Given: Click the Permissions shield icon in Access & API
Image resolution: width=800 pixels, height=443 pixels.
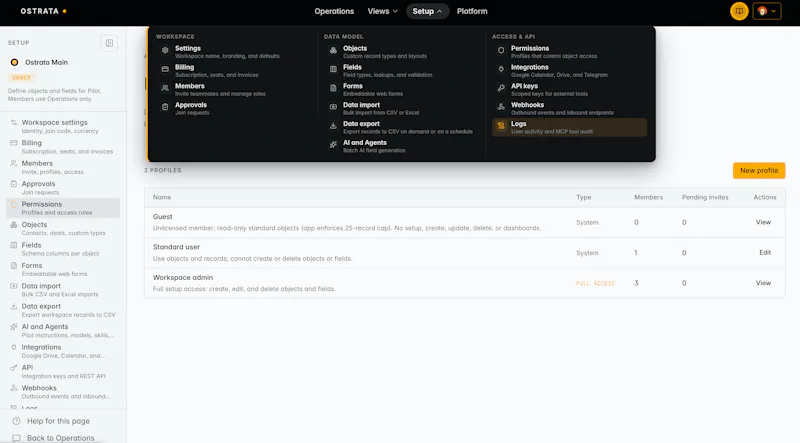Looking at the screenshot, I should [501, 50].
